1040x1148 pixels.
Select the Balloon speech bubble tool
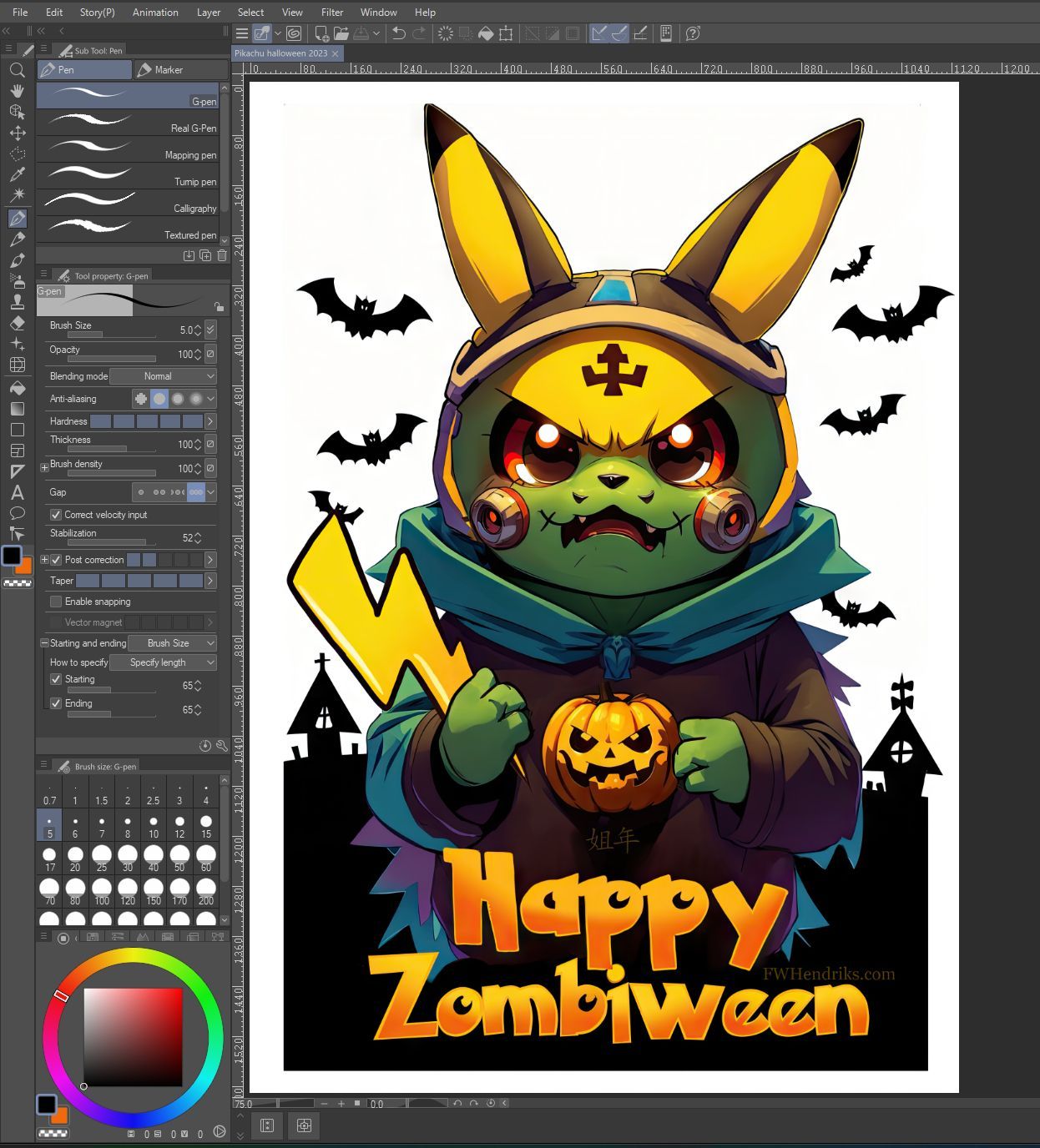point(17,513)
